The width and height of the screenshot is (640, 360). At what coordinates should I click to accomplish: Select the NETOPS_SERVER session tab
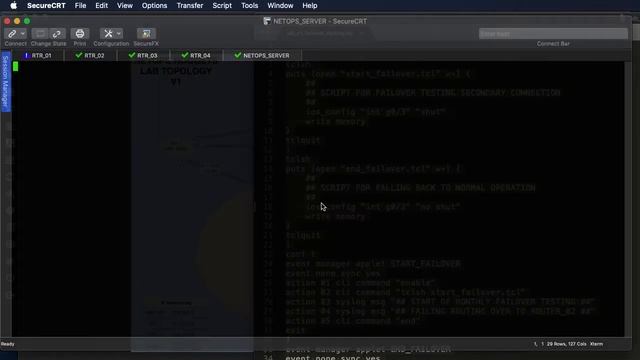pyautogui.click(x=262, y=56)
